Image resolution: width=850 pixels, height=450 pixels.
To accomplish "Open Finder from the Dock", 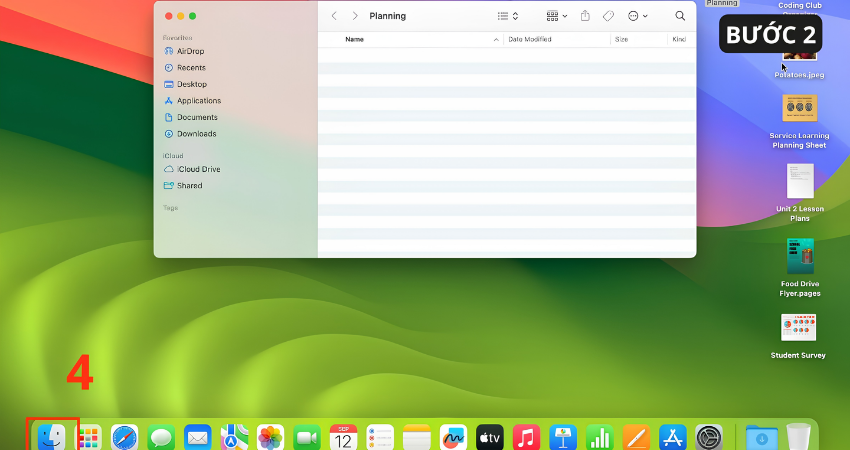I will coord(52,437).
